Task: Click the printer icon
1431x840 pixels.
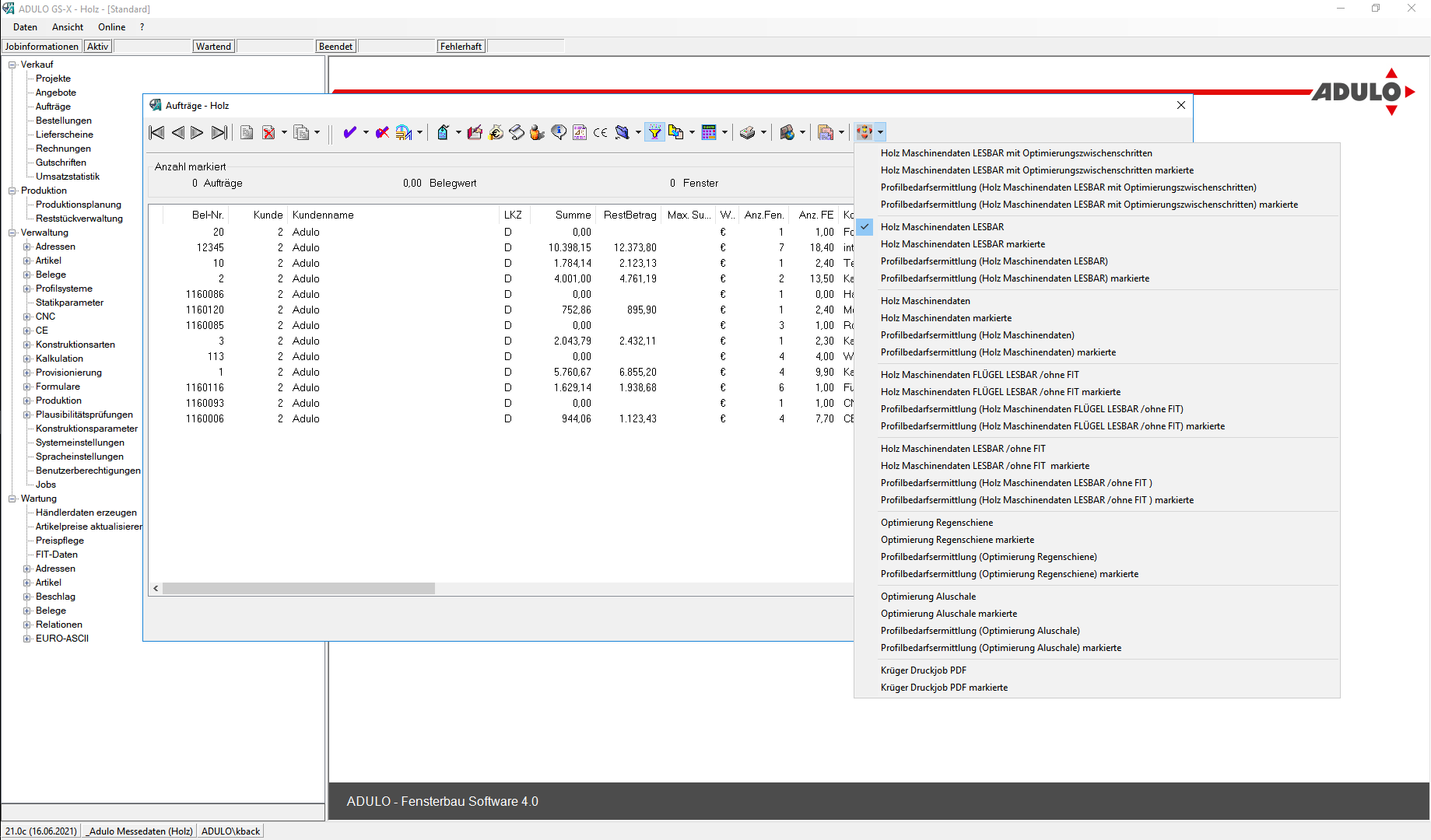Action: point(748,133)
